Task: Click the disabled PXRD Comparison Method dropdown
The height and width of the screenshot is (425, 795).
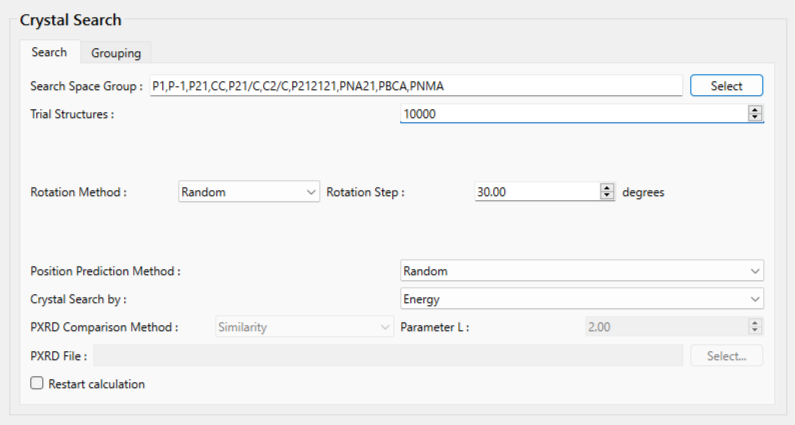Action: pyautogui.click(x=304, y=326)
